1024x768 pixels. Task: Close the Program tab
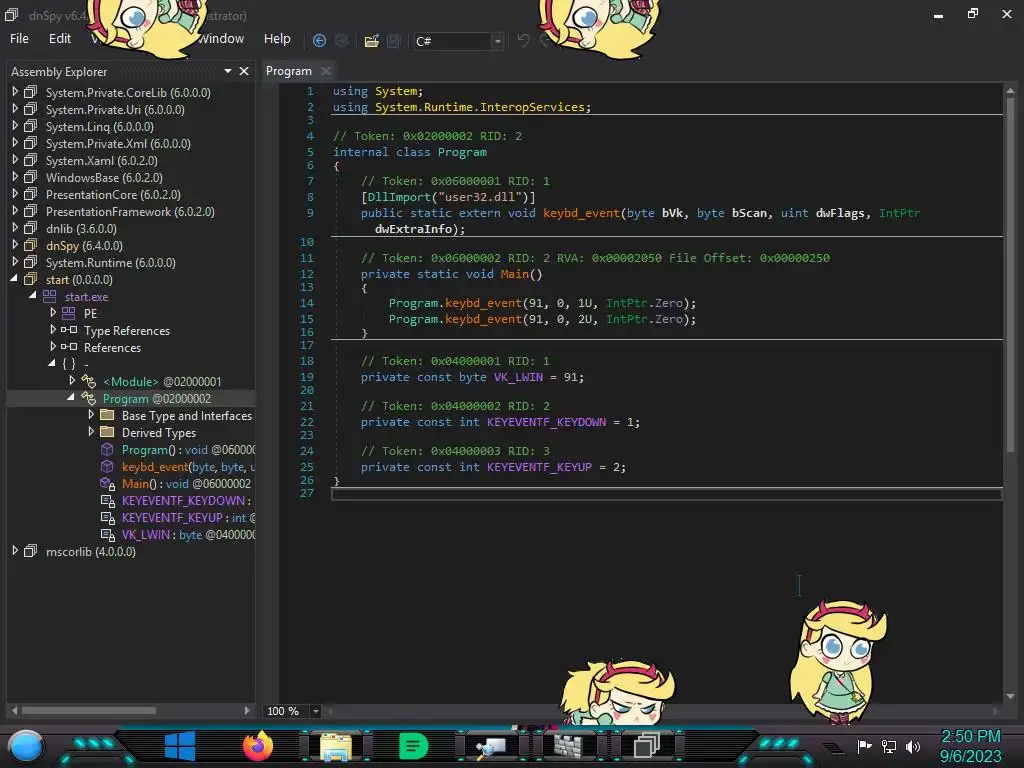[326, 71]
